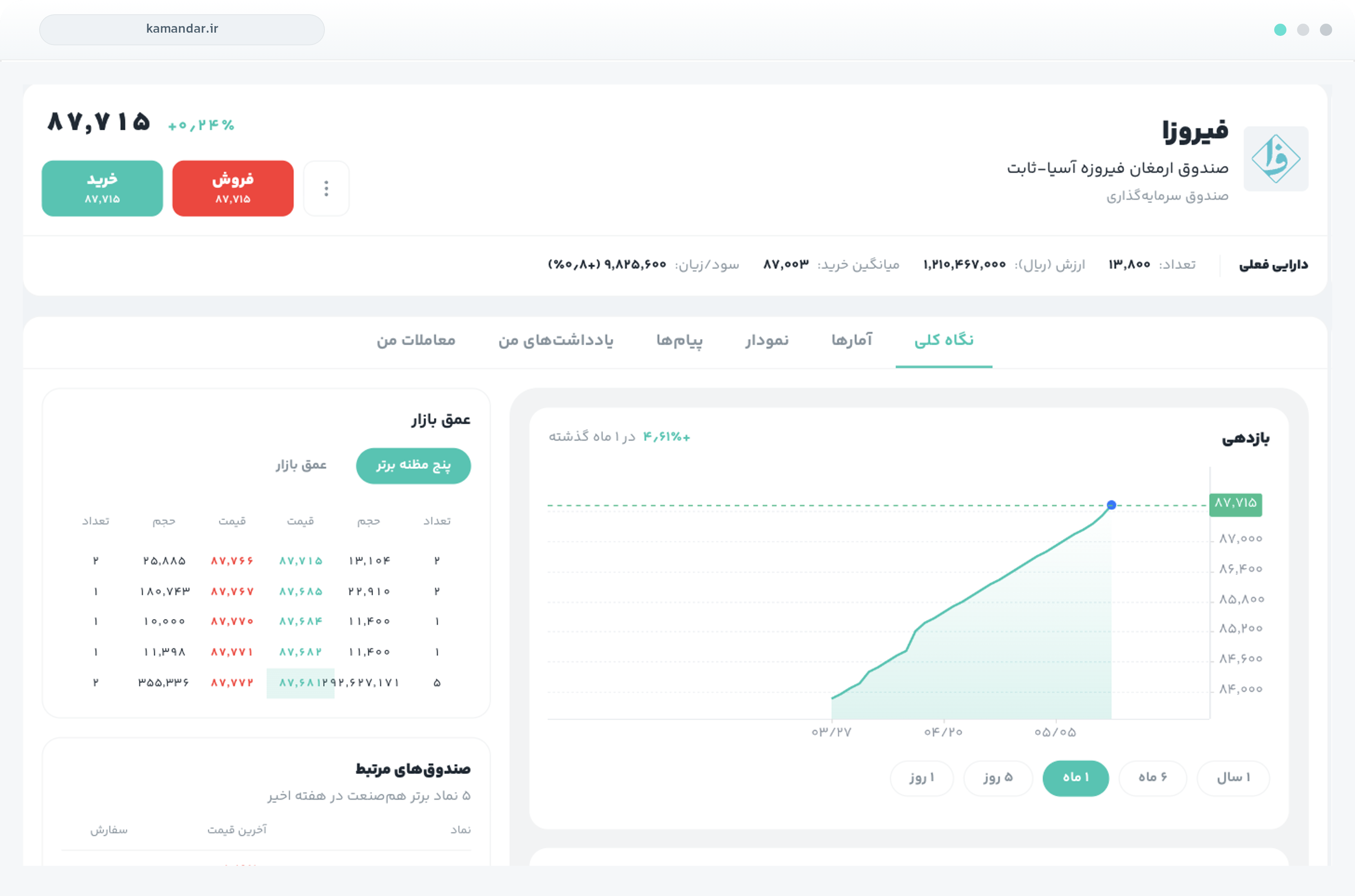Click highlighted buy price ۸۷,۶۸۱
The image size is (1355, 896).
coord(301,683)
